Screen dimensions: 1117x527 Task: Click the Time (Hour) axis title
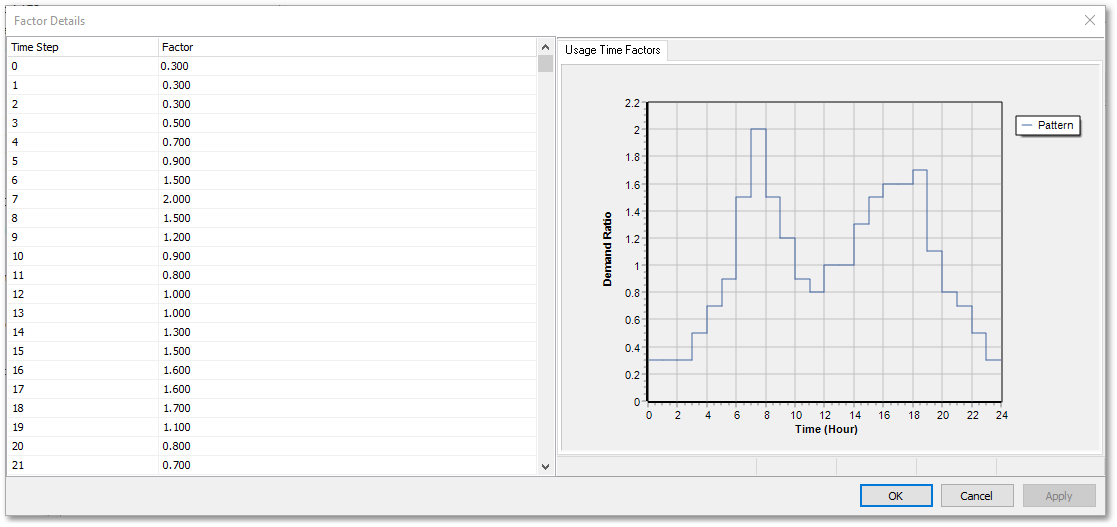click(x=825, y=429)
